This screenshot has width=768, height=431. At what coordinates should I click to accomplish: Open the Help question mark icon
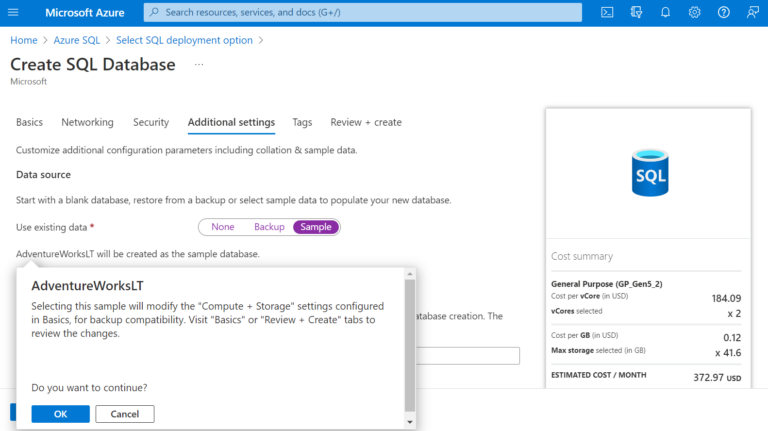[723, 12]
